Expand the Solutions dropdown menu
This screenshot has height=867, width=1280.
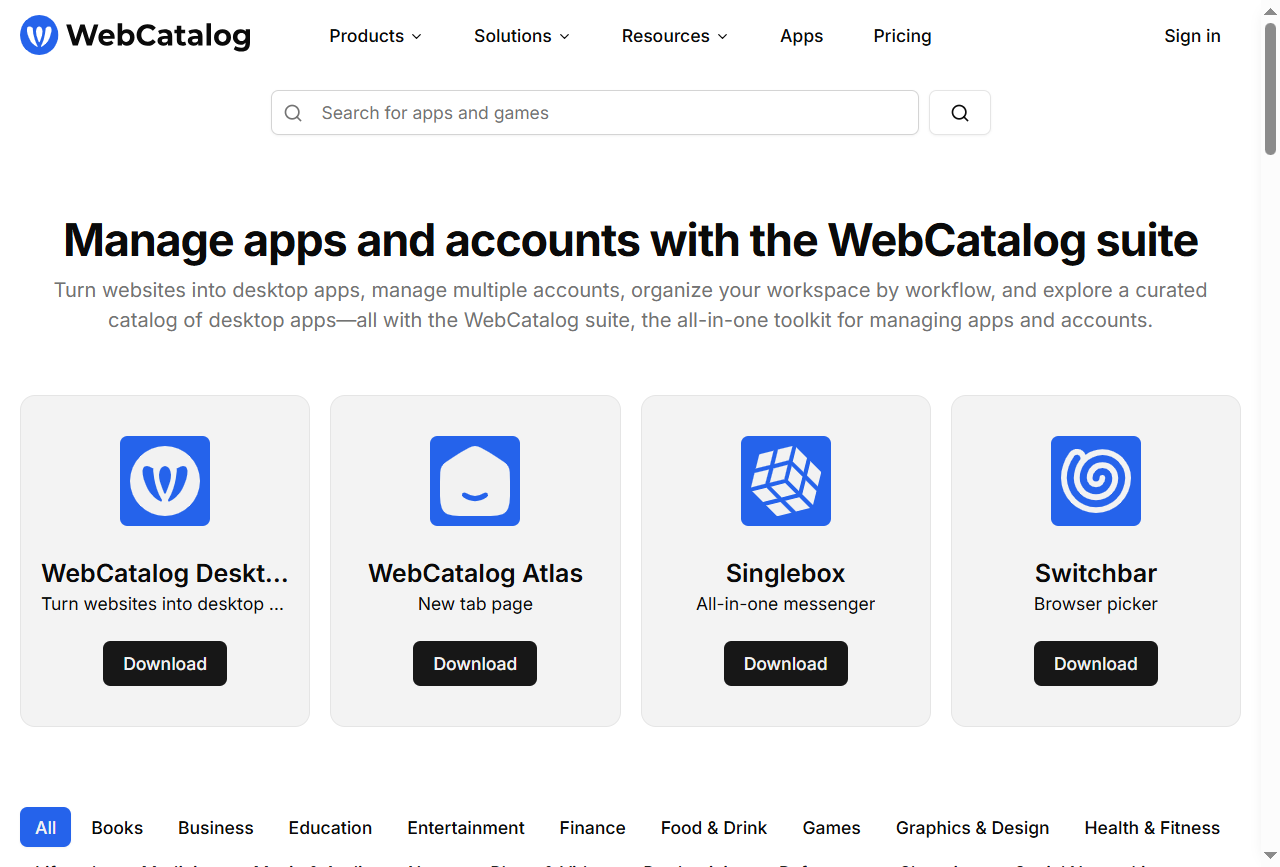click(521, 36)
